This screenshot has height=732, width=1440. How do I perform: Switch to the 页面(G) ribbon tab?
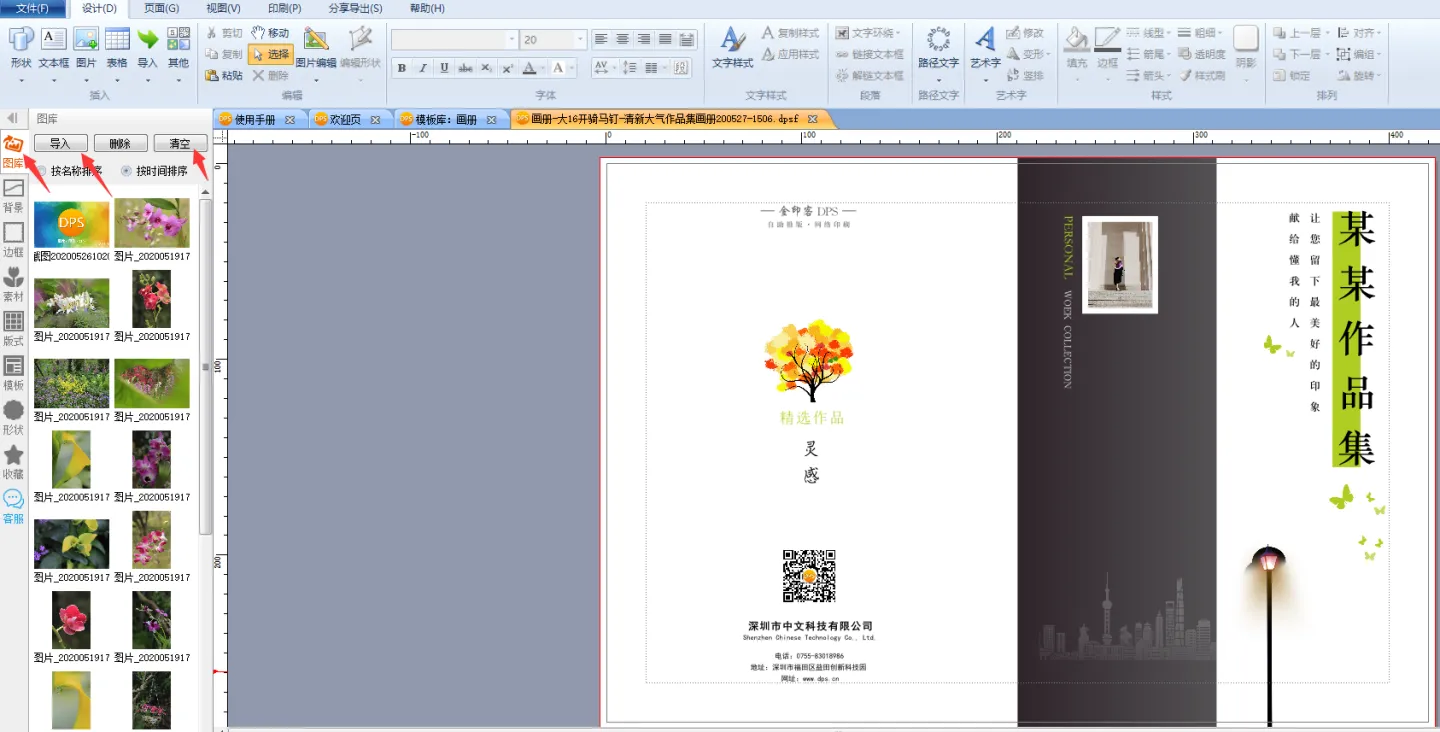click(x=162, y=8)
